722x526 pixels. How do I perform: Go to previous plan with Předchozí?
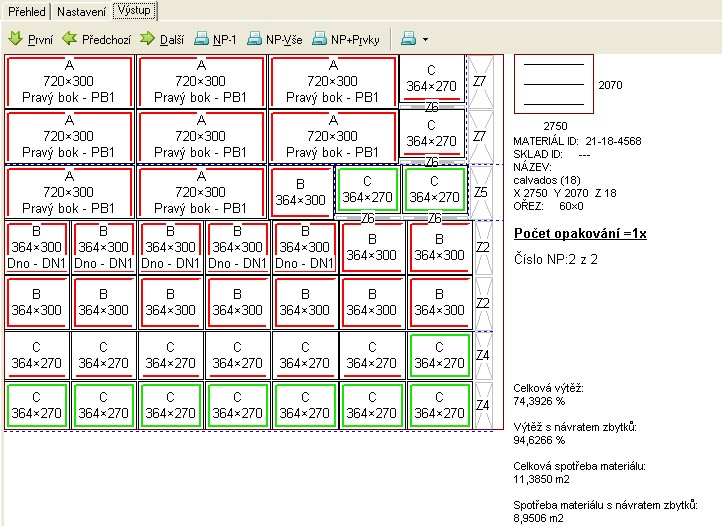coord(106,40)
